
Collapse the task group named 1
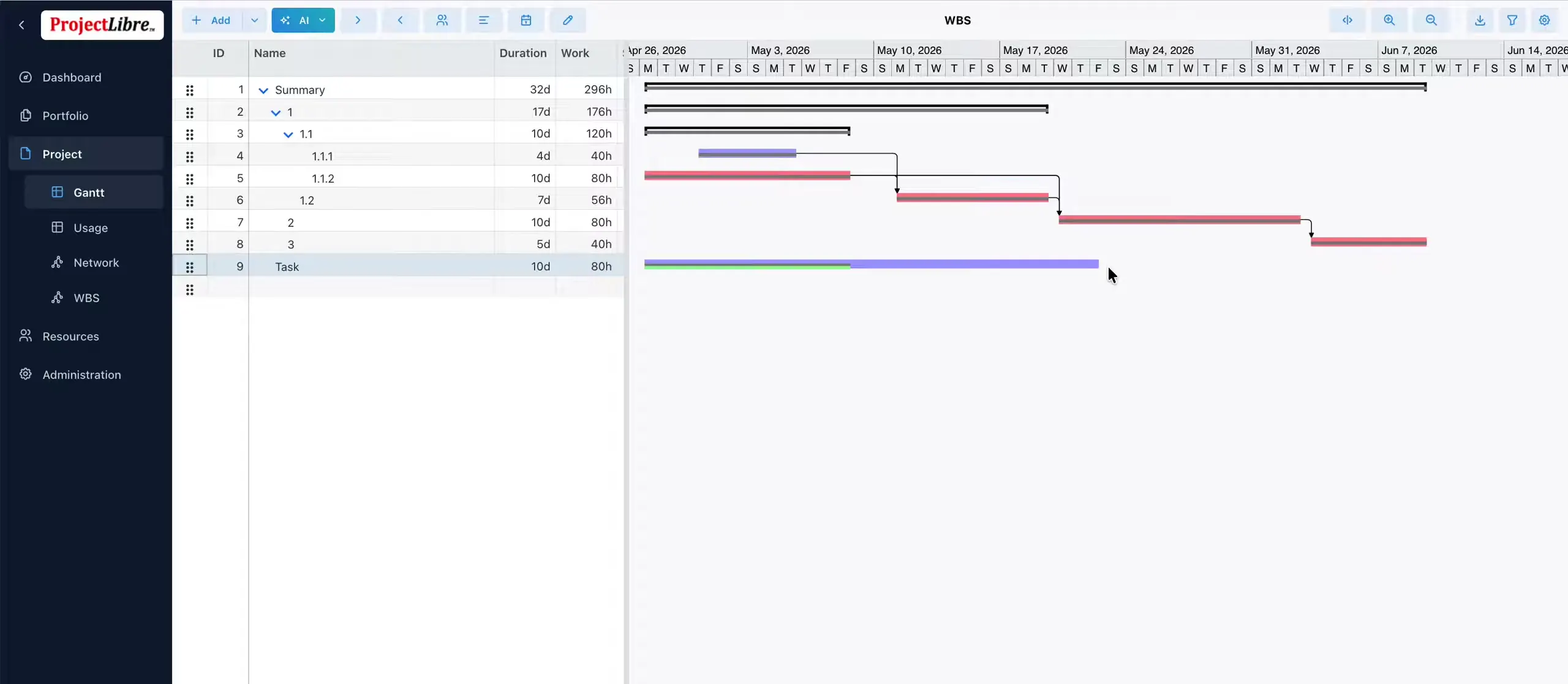(276, 112)
